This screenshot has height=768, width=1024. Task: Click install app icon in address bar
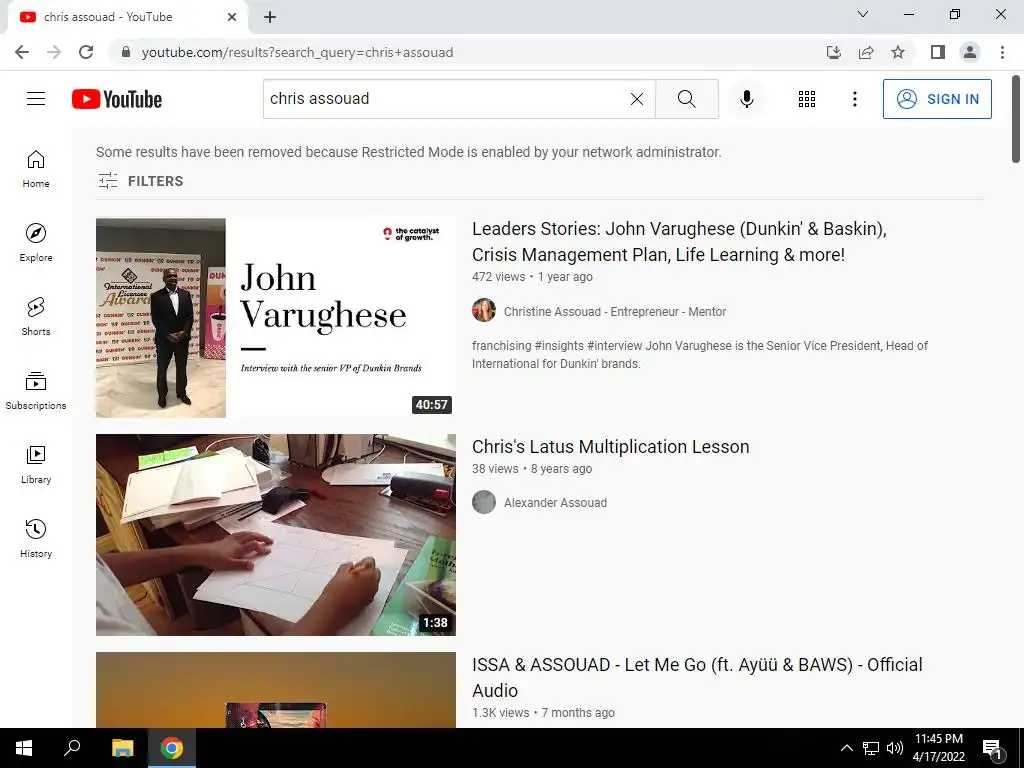834,52
